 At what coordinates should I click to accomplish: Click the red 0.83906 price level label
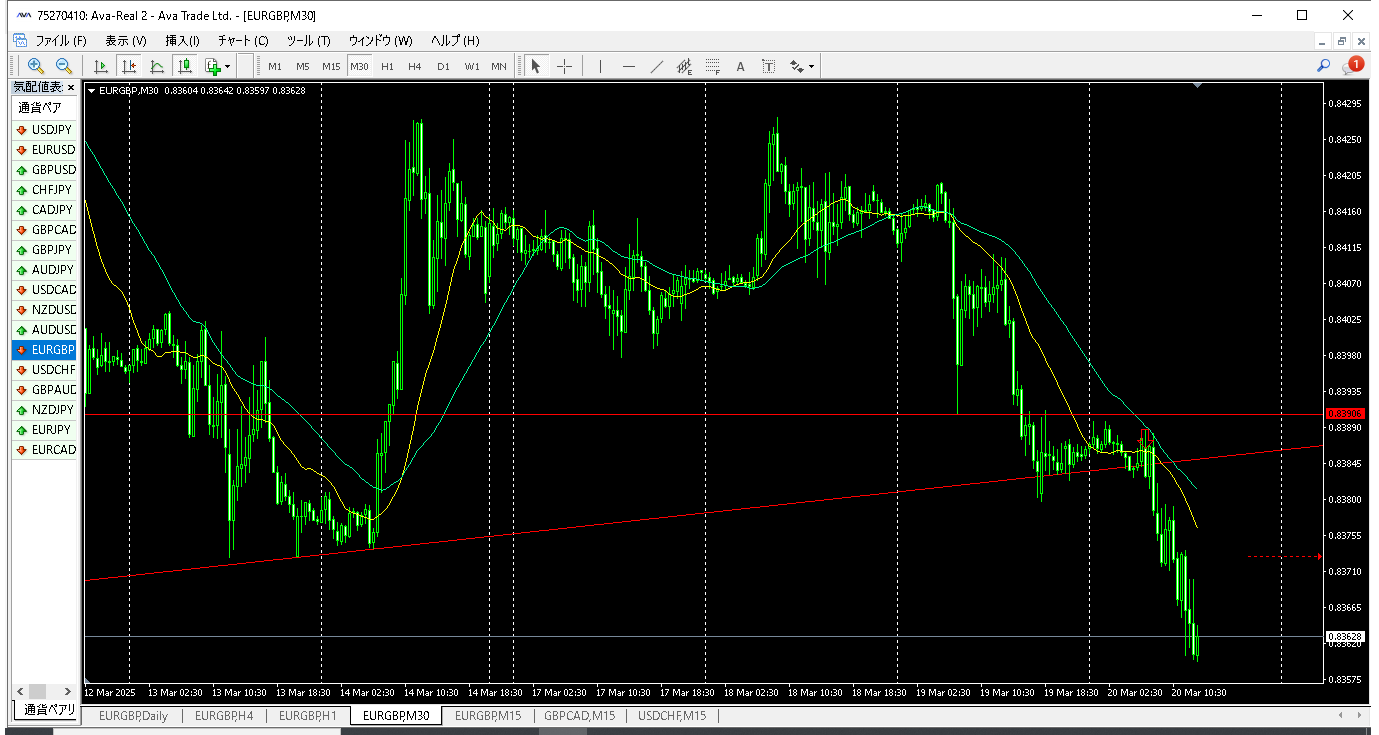tap(1343, 413)
